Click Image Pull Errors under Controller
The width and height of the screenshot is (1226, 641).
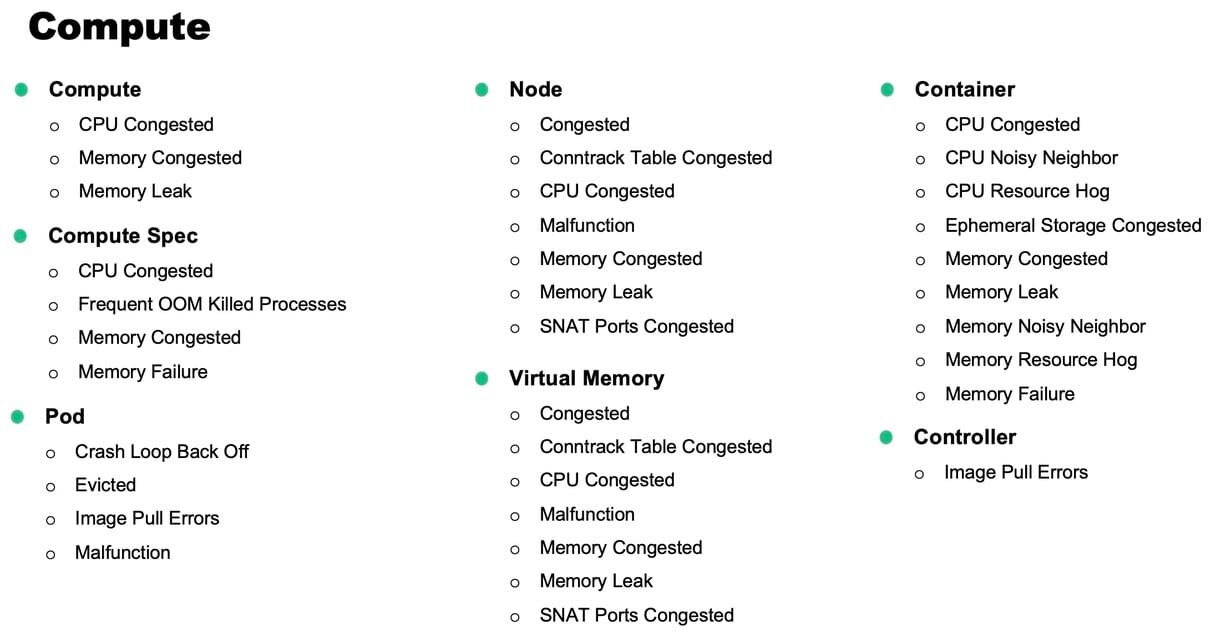coord(1016,472)
